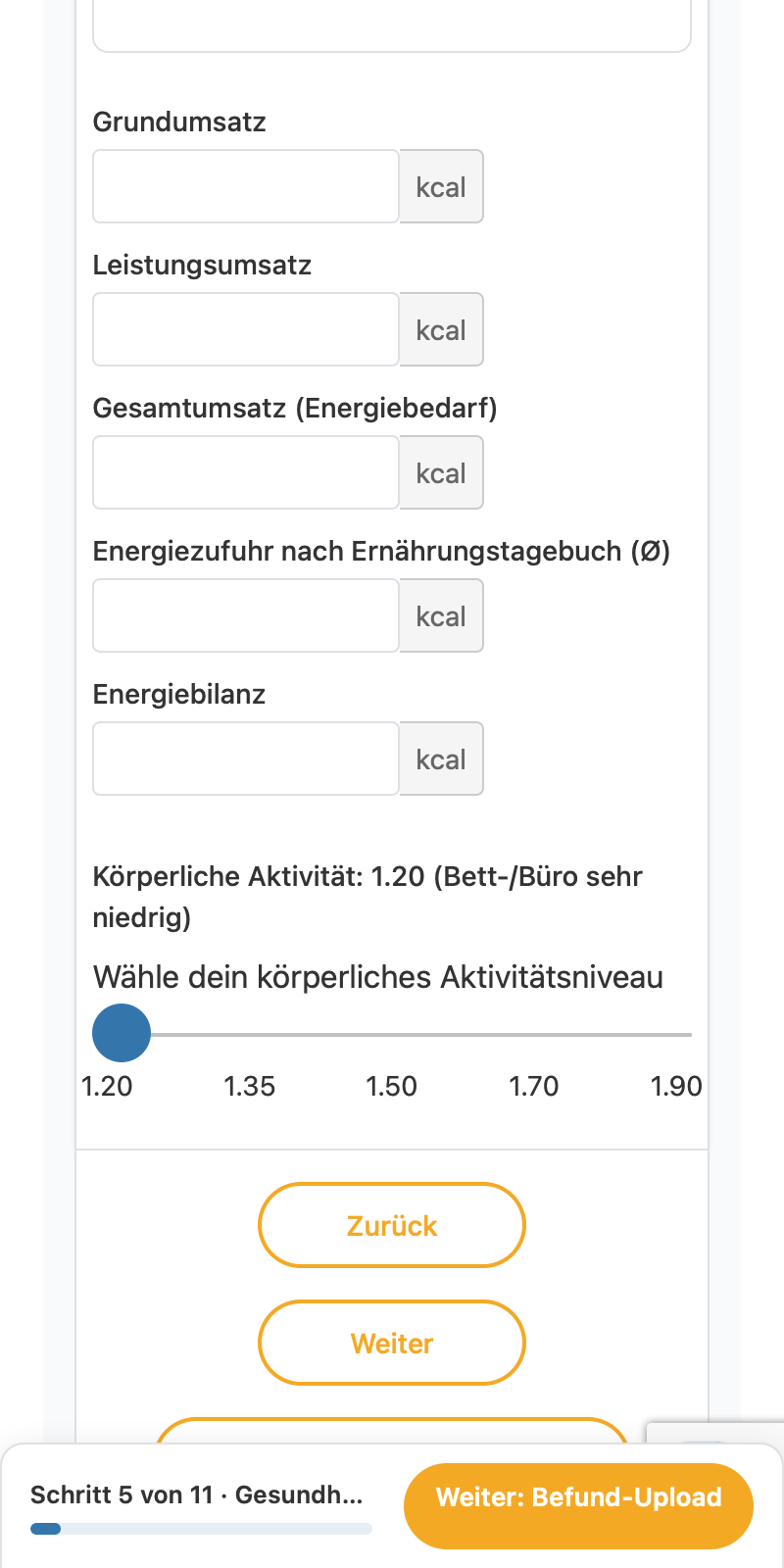
Task: Focus the Leistungsumsatz kcal input
Action: tap(246, 329)
